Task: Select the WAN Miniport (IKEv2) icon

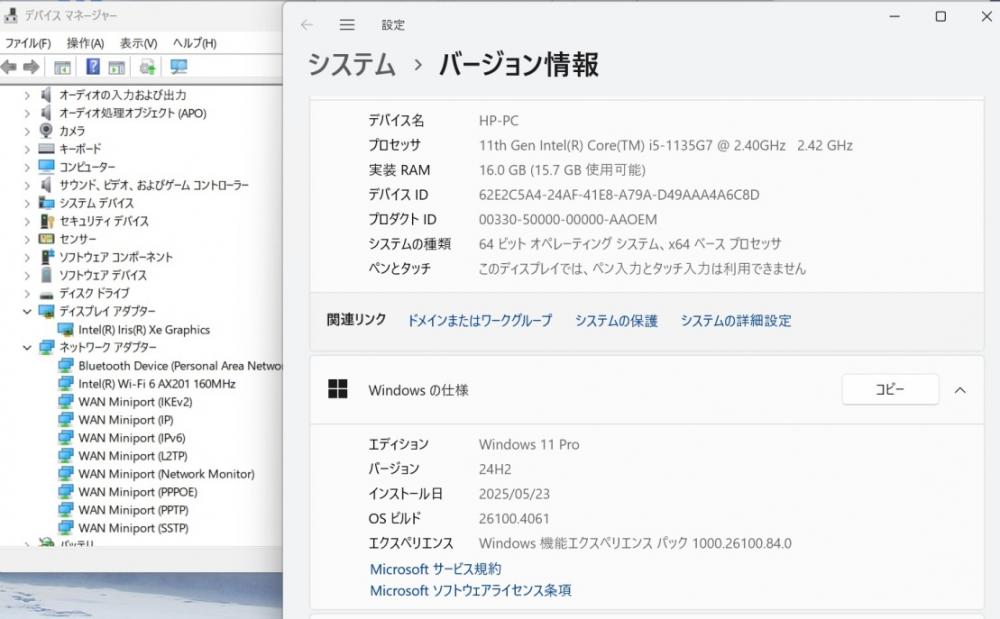Action: pos(66,401)
